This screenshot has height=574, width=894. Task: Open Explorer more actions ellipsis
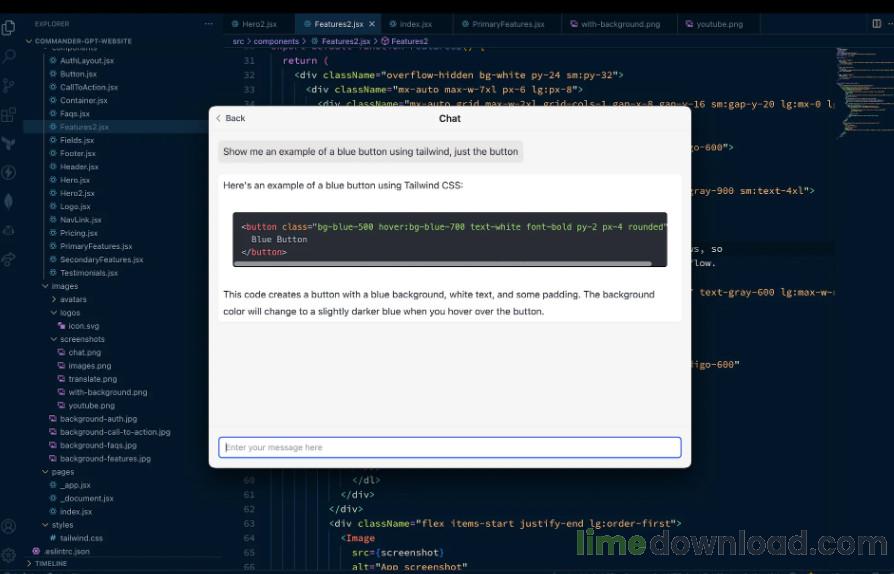pos(208,24)
